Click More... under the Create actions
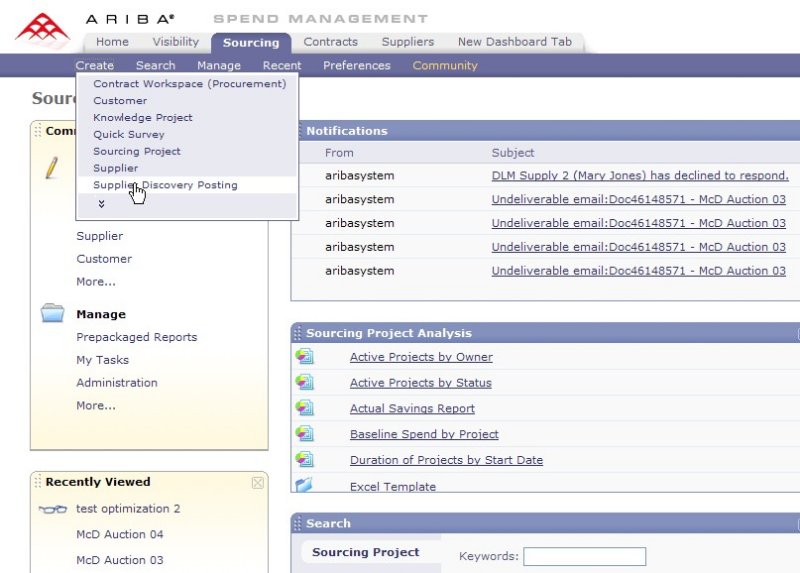Viewport: 800px width, 573px height. click(96, 282)
